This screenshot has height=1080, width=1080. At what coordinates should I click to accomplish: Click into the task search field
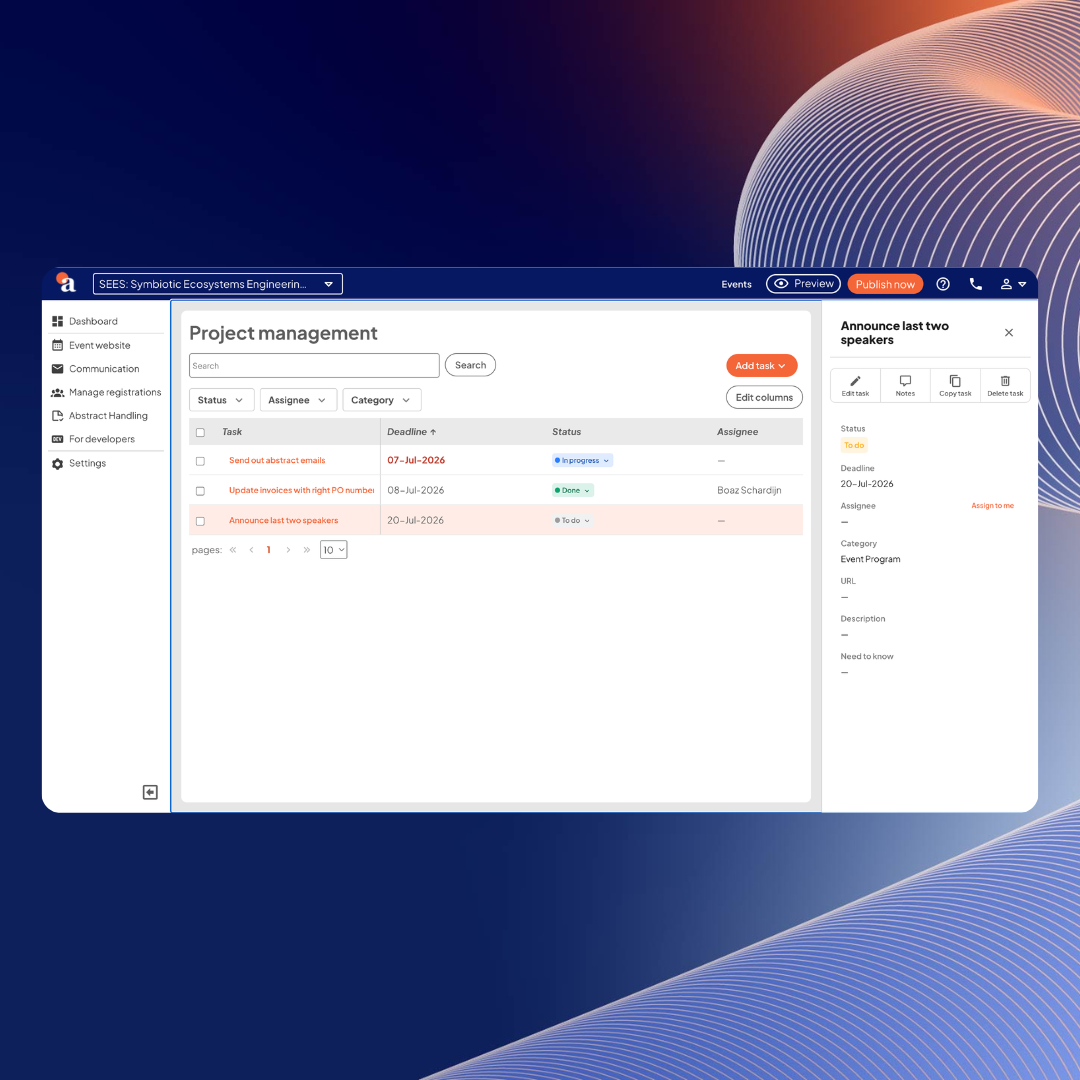(x=314, y=366)
